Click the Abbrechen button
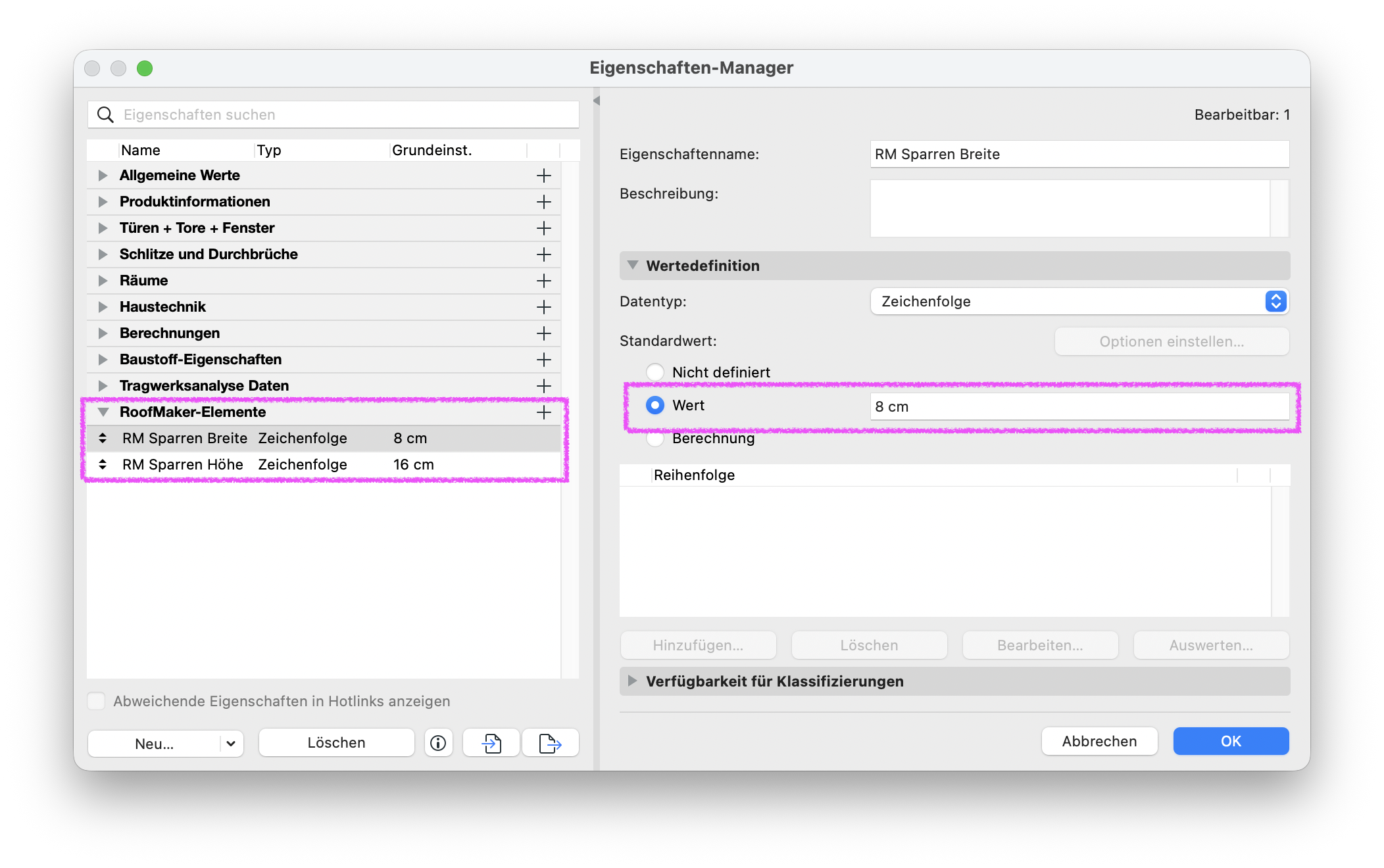Image resolution: width=1384 pixels, height=868 pixels. pyautogui.click(x=1099, y=741)
